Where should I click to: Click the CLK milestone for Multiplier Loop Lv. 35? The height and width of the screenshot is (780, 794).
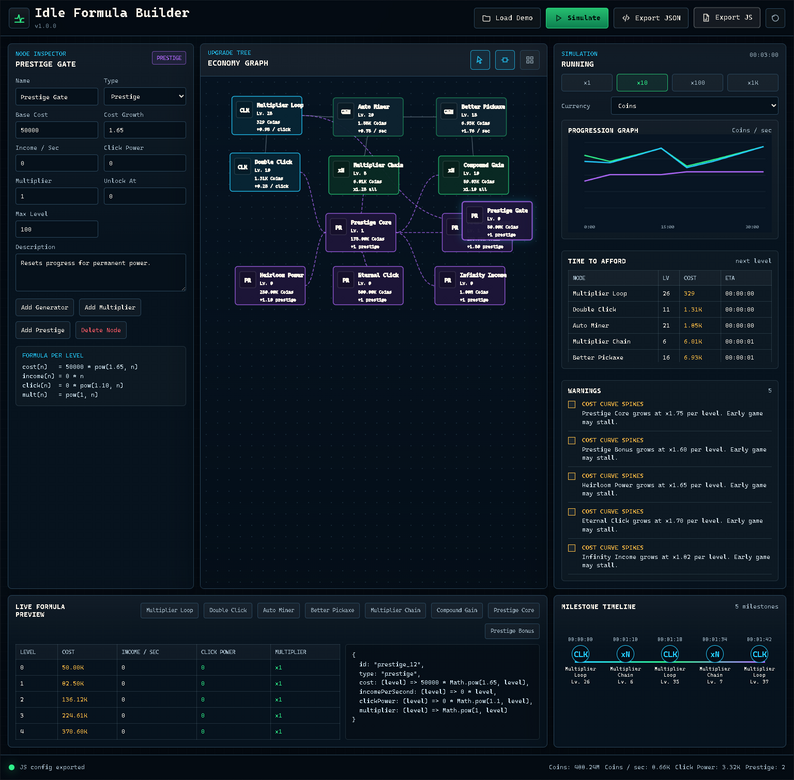pyautogui.click(x=670, y=654)
